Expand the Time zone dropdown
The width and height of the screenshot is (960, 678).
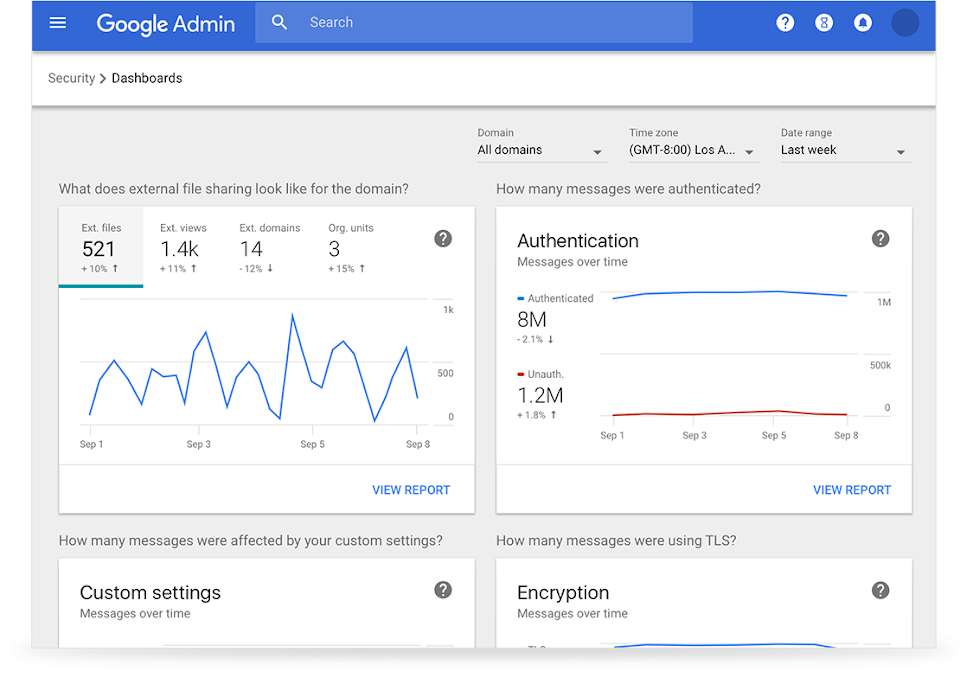696,151
